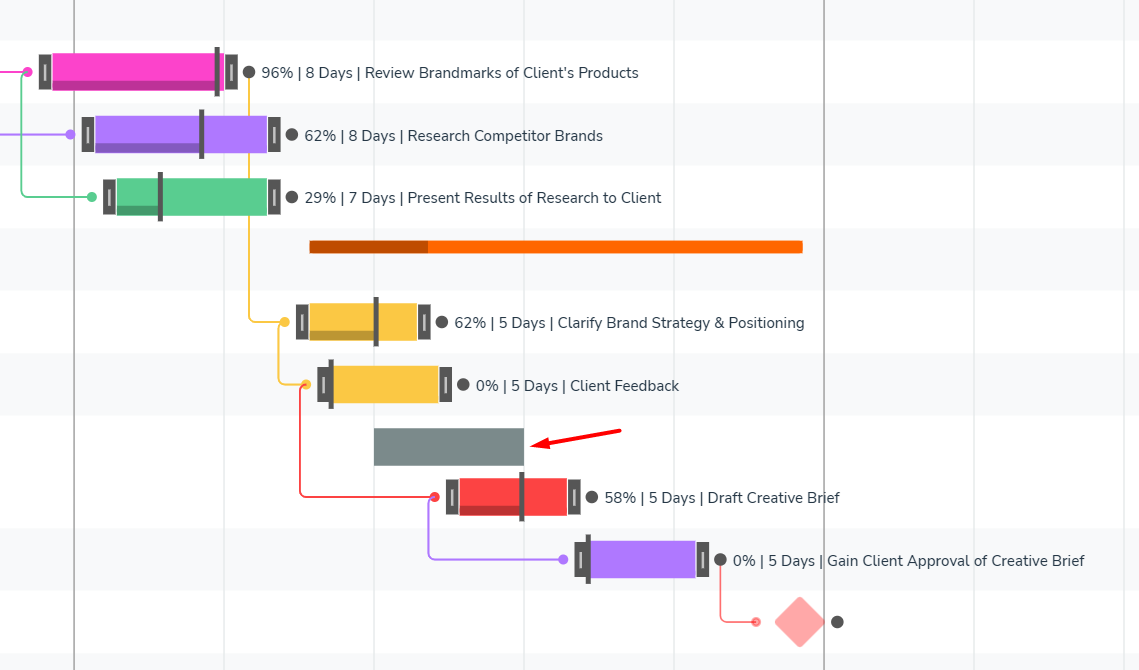This screenshot has height=670, width=1139.
Task: Select the gray bar indicated by the red arrow
Action: point(448,447)
